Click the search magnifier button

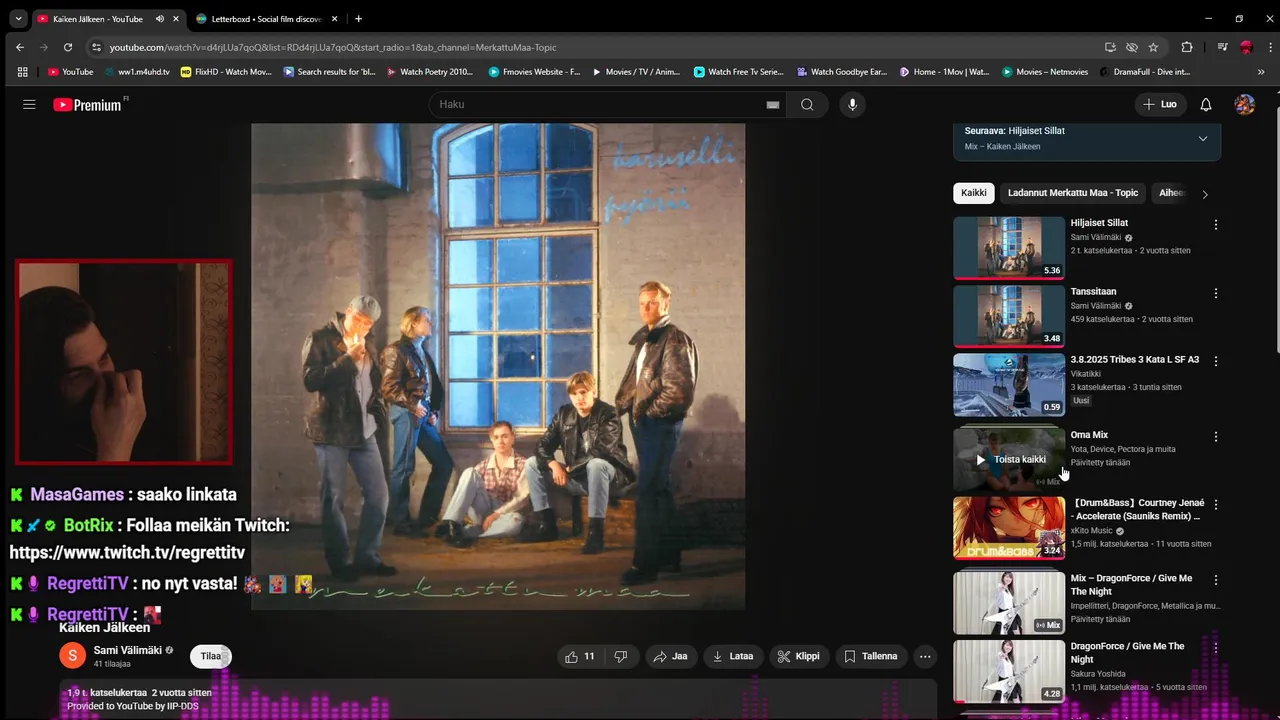807,104
